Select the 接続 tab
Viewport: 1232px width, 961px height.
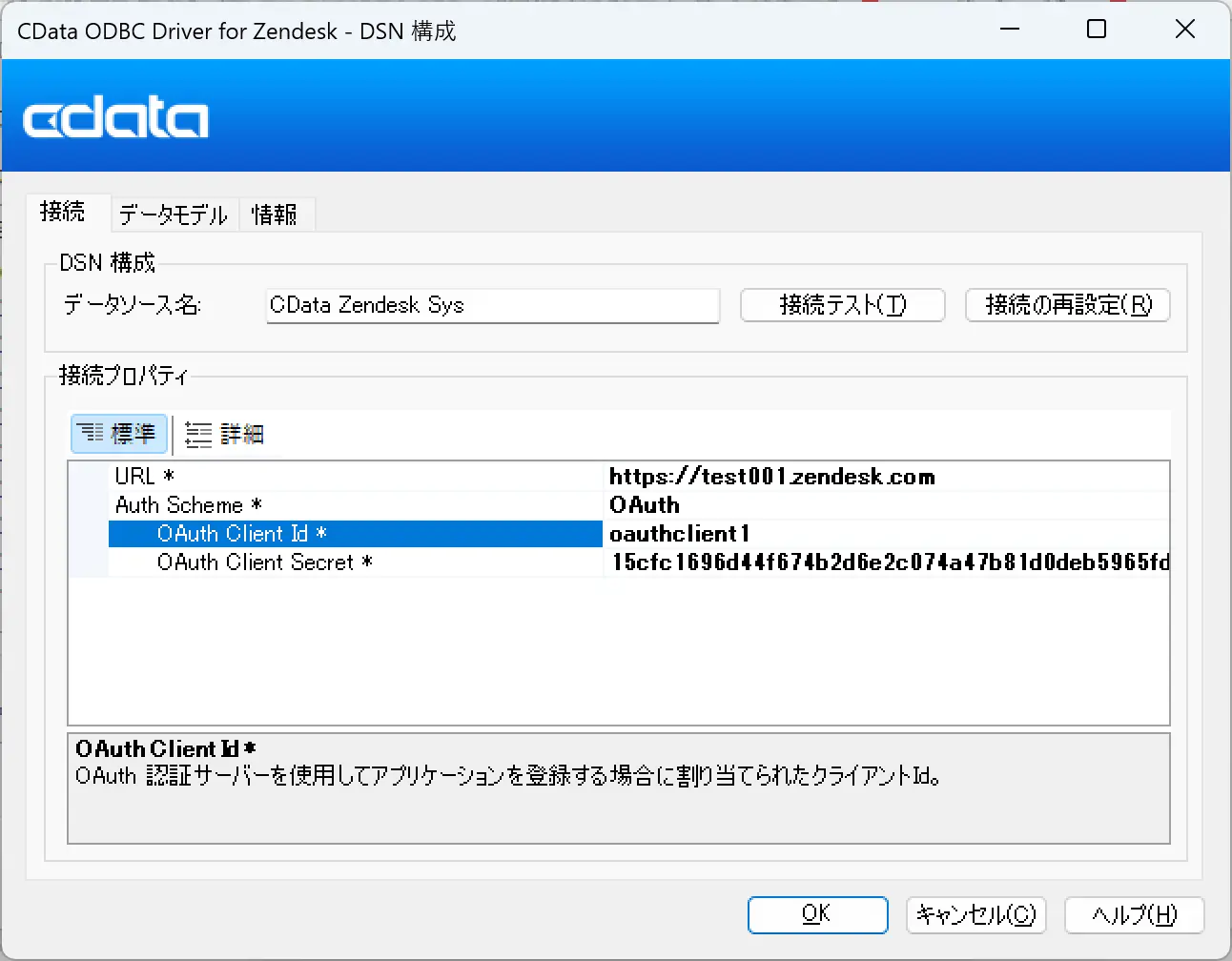coord(63,211)
